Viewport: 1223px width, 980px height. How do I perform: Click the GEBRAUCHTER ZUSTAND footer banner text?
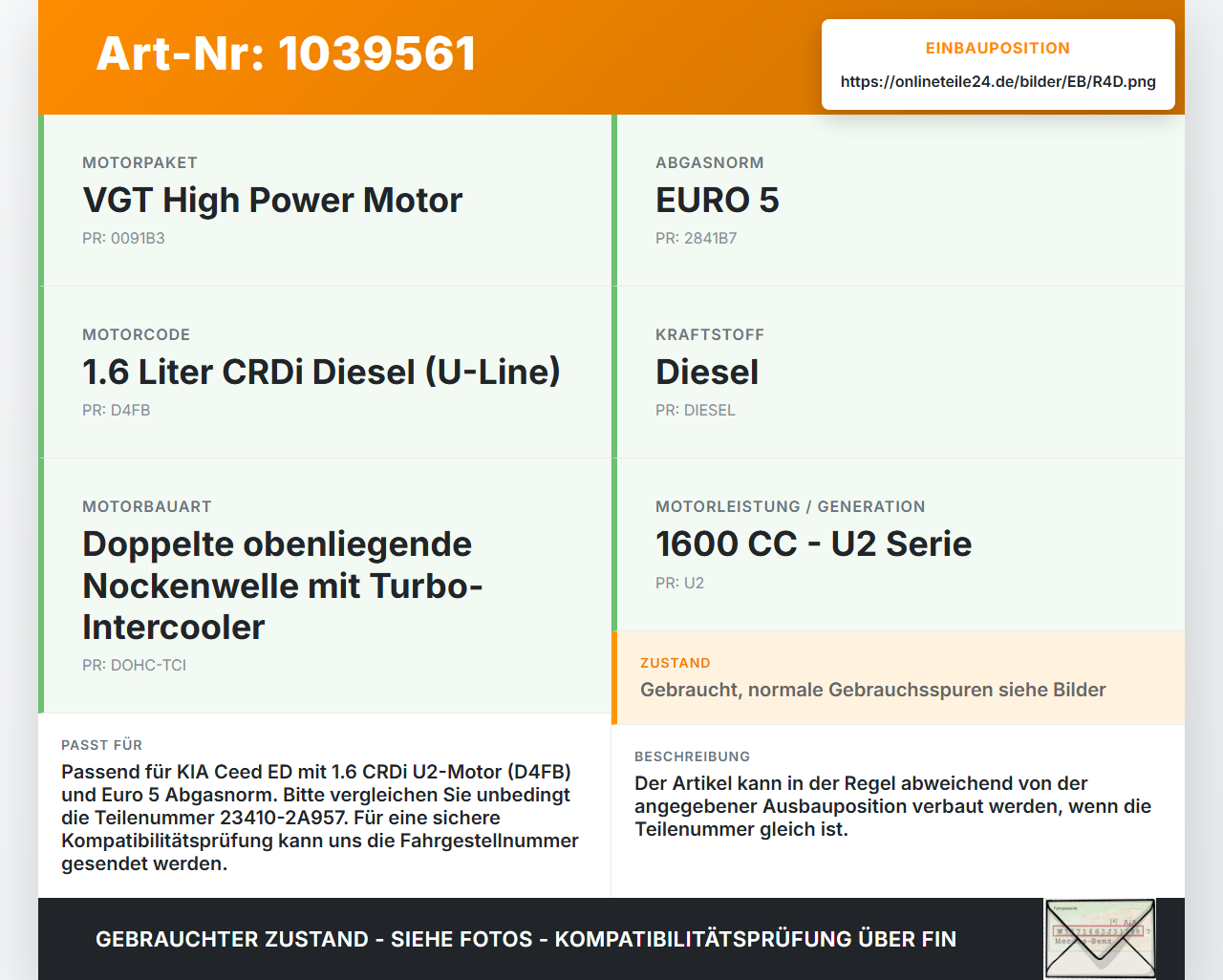pos(526,939)
